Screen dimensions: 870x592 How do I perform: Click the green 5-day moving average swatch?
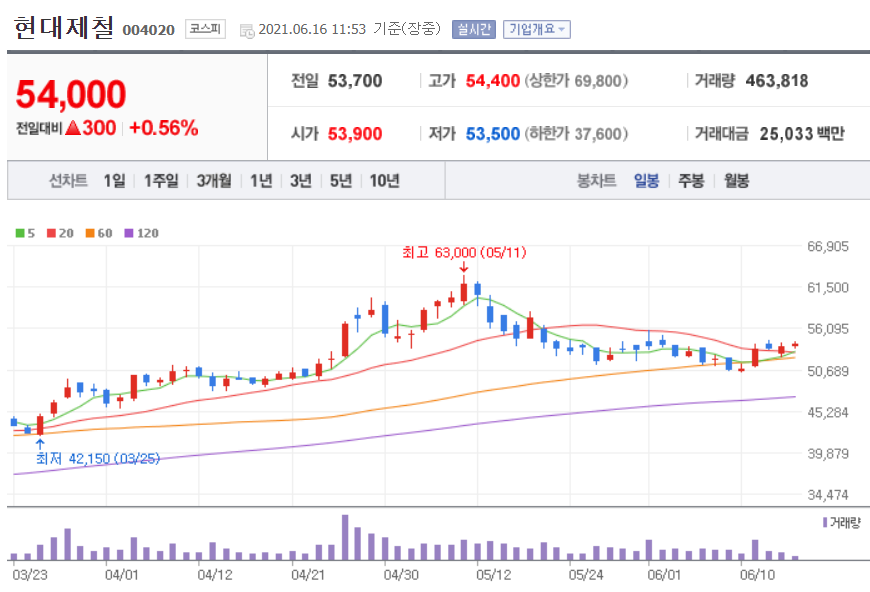(20, 233)
